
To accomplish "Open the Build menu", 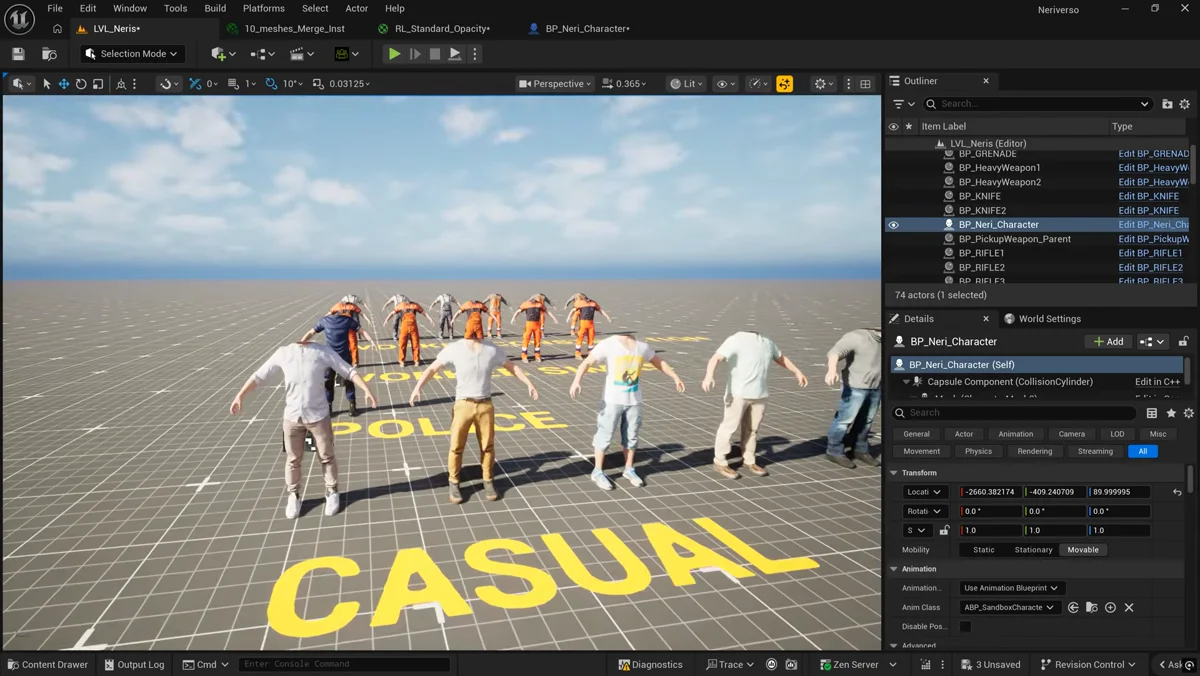I will click(215, 8).
